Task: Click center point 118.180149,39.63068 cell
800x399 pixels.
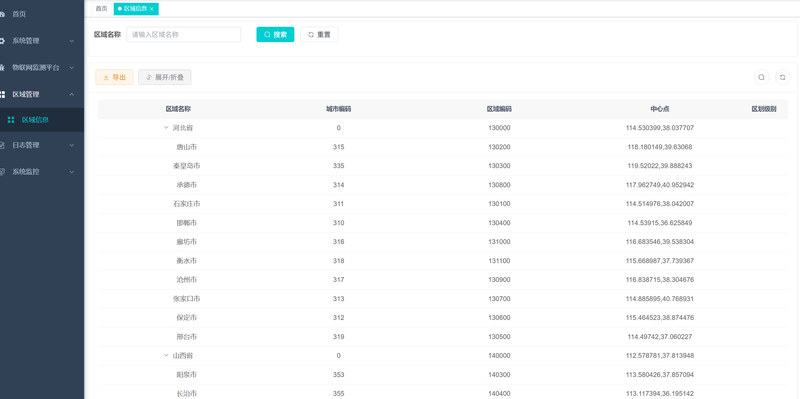Action: (660, 147)
